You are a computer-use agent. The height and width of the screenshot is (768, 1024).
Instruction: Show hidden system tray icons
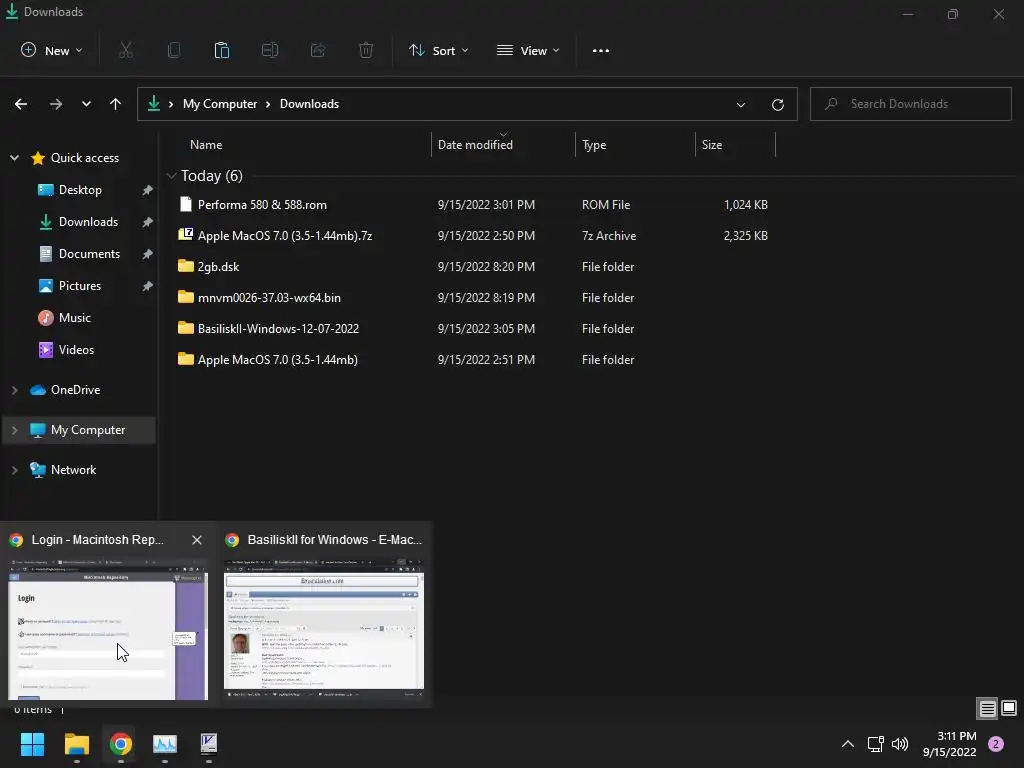pyautogui.click(x=848, y=744)
